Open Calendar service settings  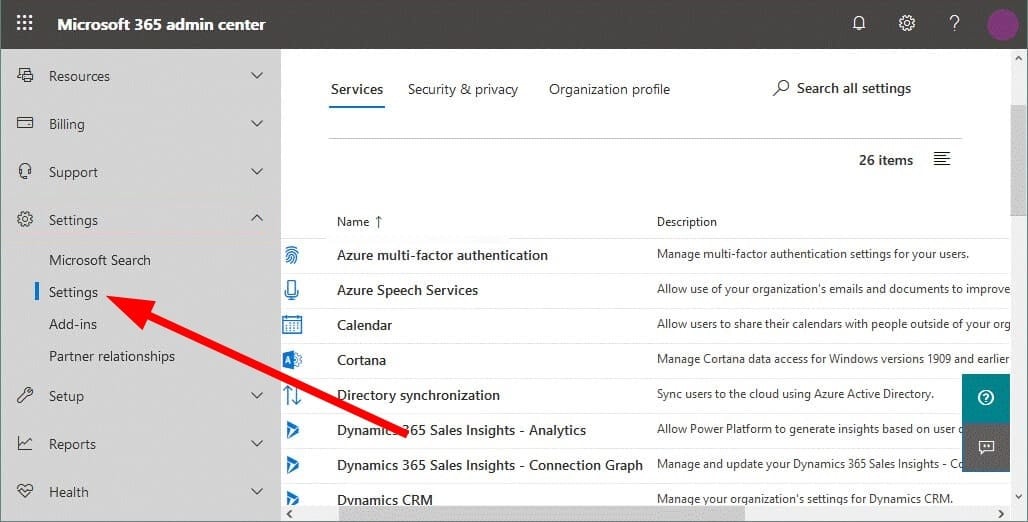(365, 325)
